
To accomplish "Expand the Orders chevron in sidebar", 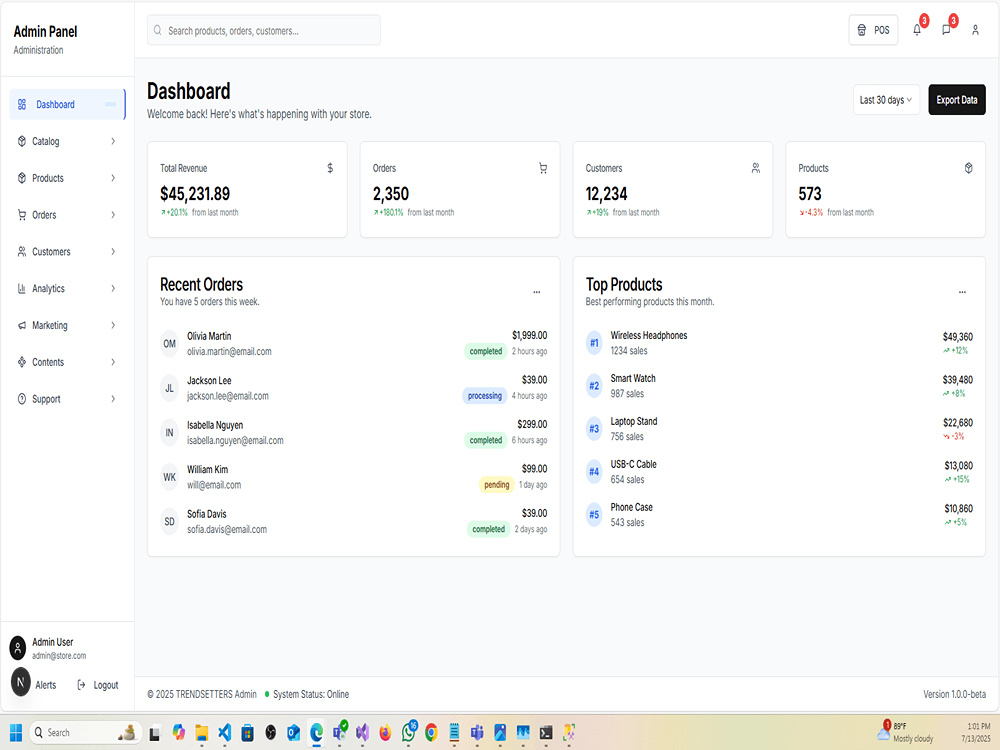I will [113, 215].
